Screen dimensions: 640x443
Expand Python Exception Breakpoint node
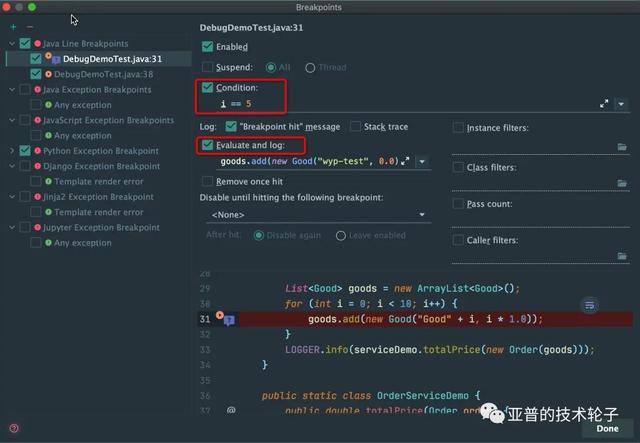12,151
